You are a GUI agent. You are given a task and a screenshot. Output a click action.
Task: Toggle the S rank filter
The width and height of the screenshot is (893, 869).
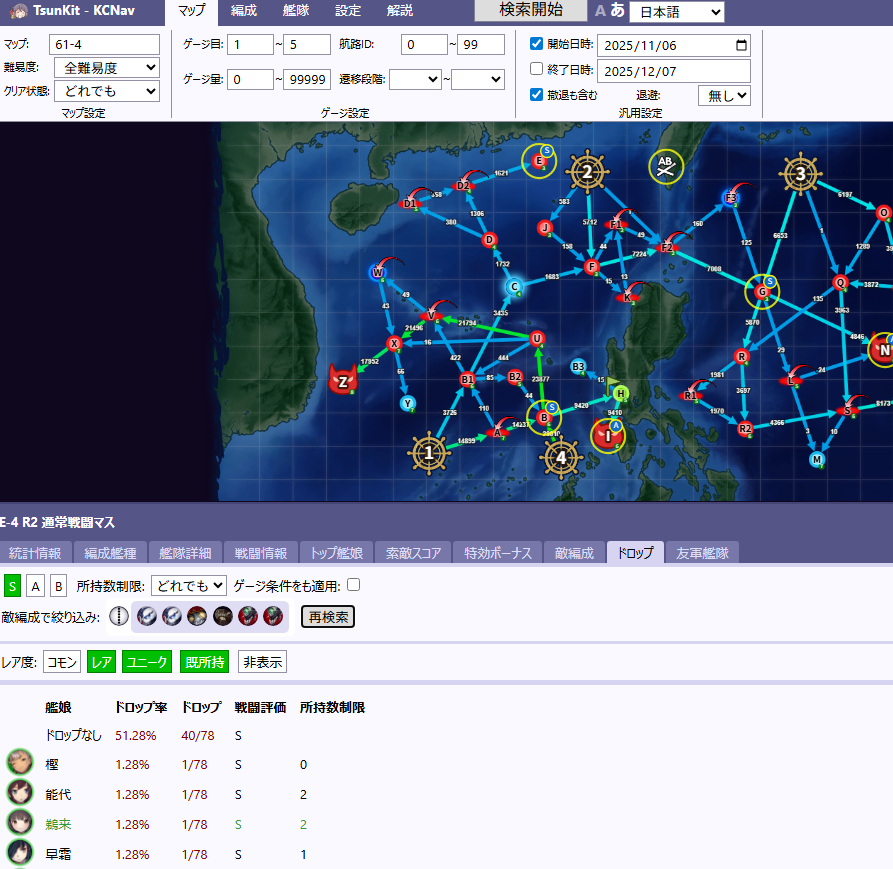[x=13, y=586]
